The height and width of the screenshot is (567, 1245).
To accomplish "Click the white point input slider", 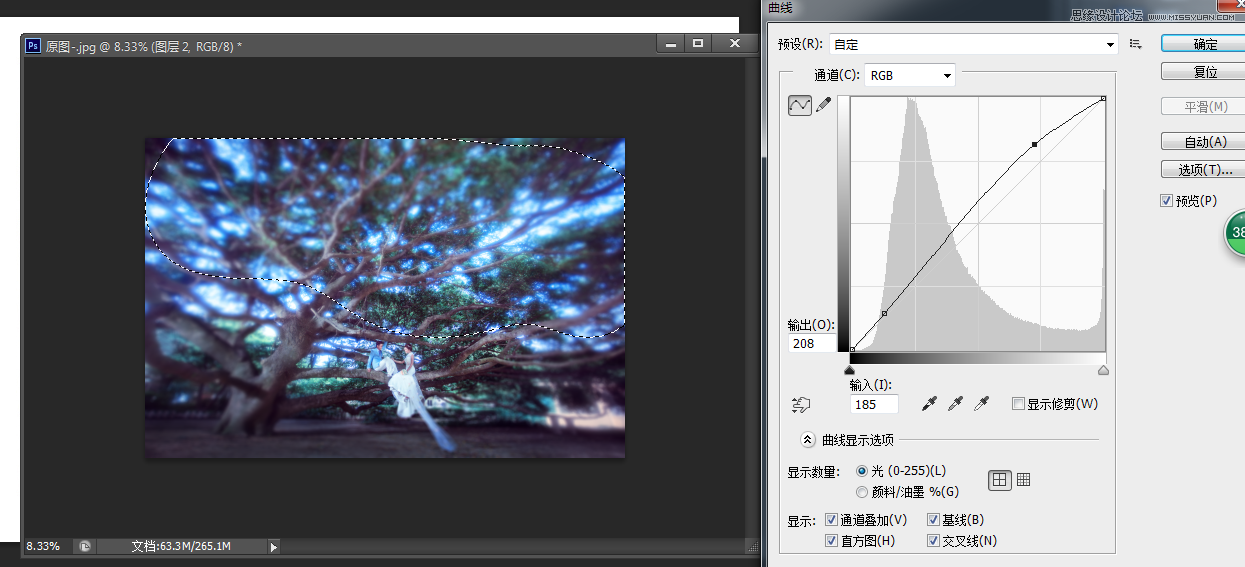I will point(1104,370).
